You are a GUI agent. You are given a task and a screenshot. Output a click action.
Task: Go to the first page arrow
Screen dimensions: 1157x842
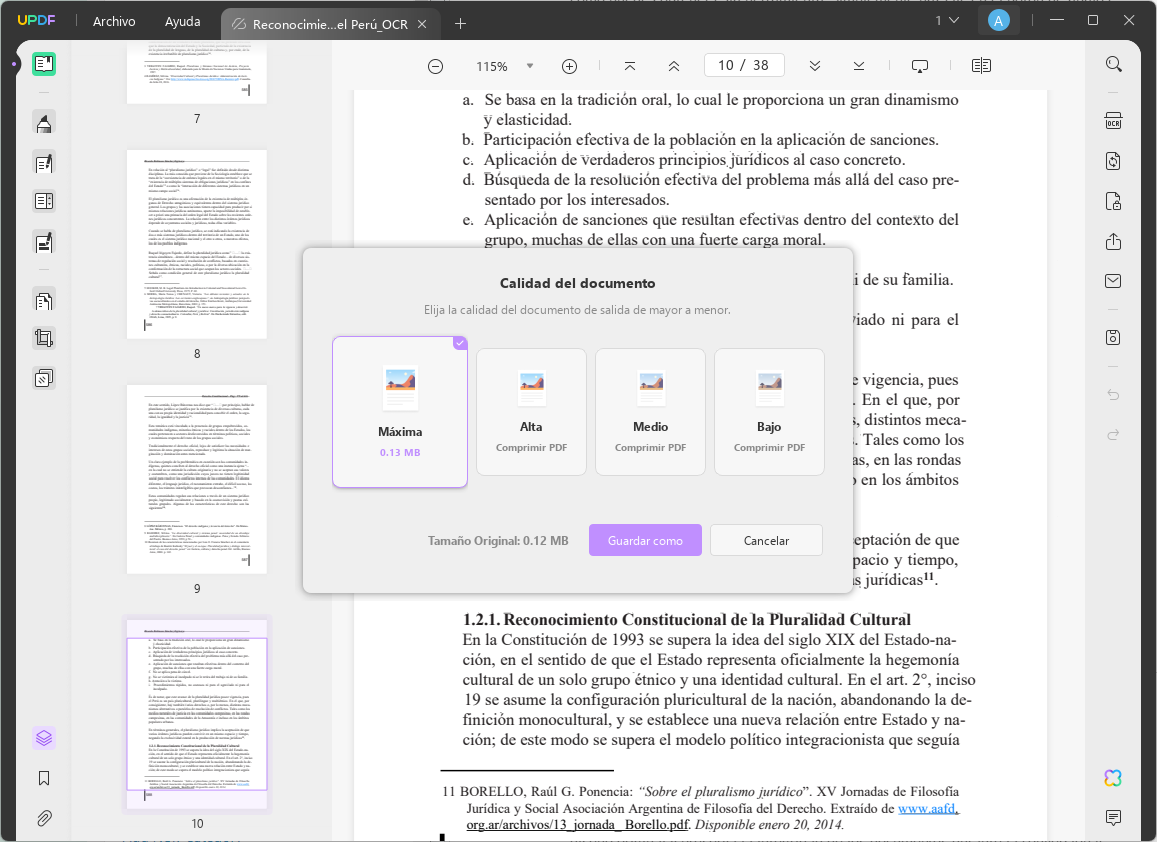[629, 66]
